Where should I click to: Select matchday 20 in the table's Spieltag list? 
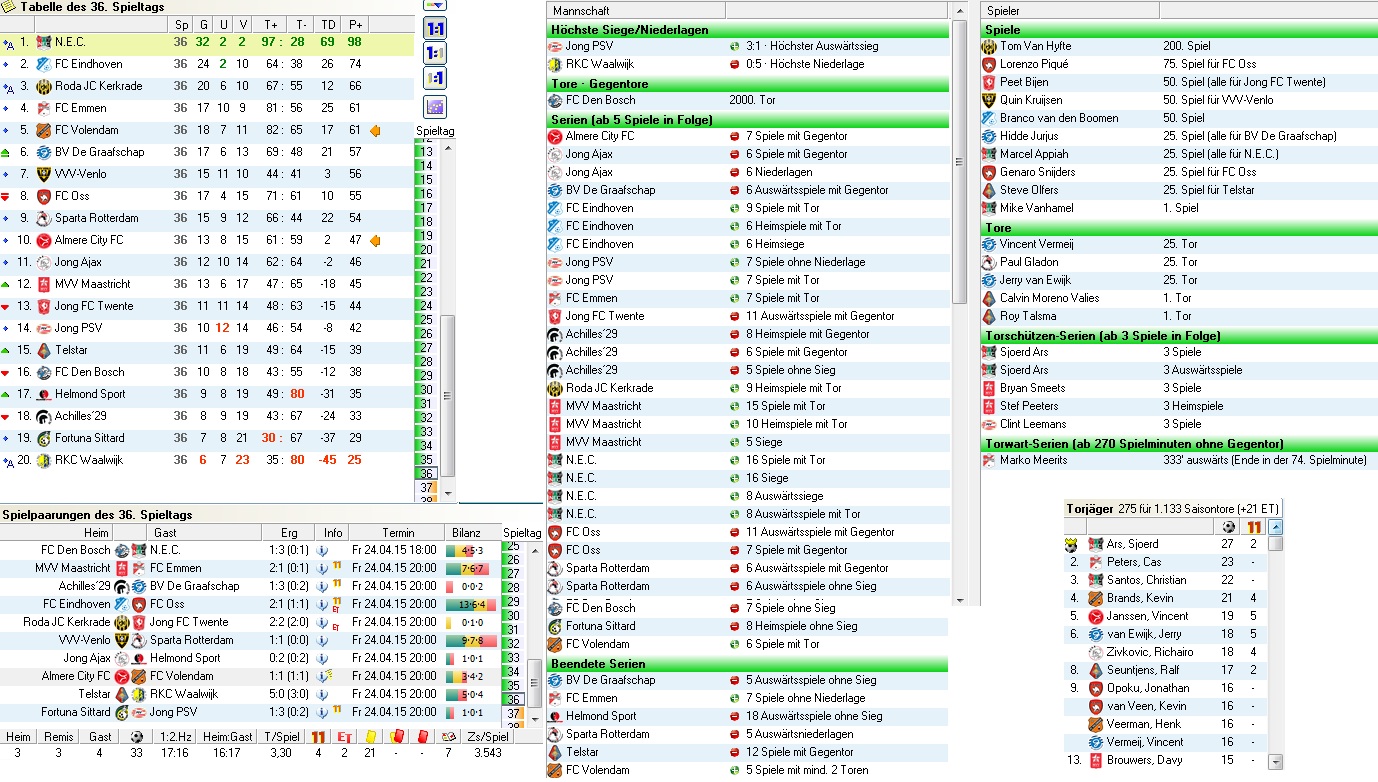(427, 250)
